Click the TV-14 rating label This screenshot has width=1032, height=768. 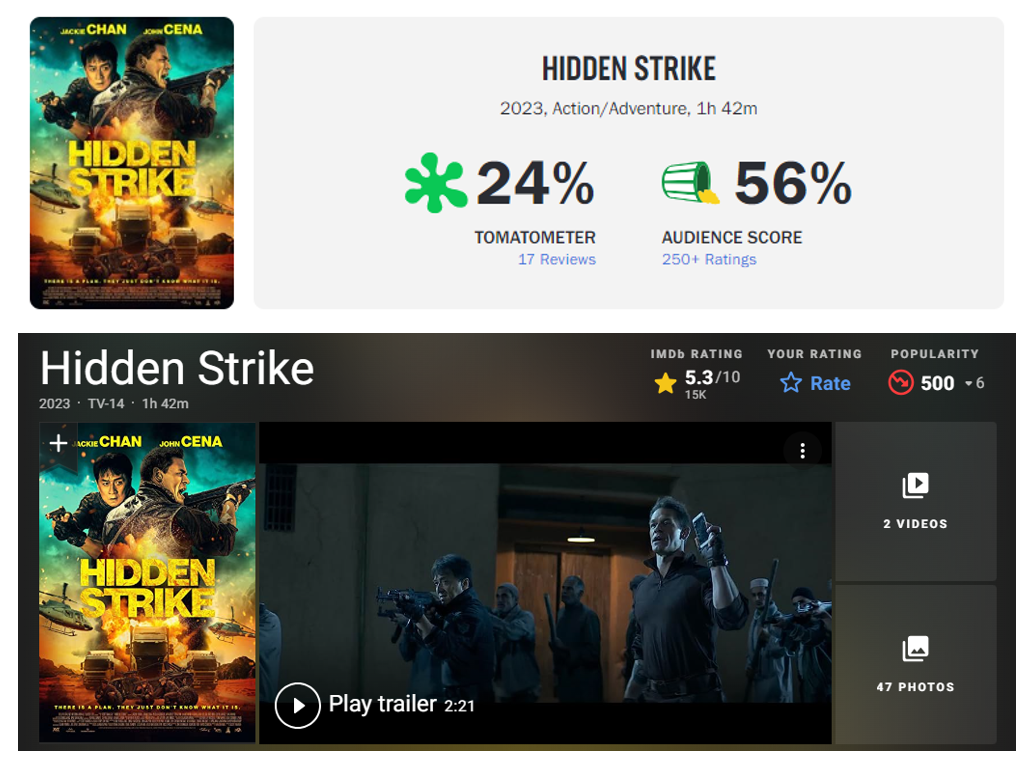pos(106,403)
